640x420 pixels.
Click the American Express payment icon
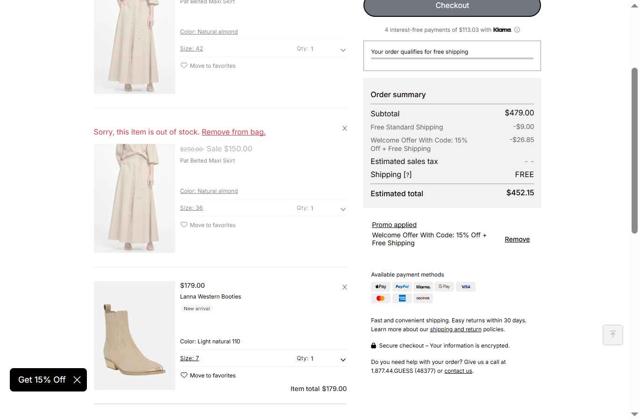402,299
